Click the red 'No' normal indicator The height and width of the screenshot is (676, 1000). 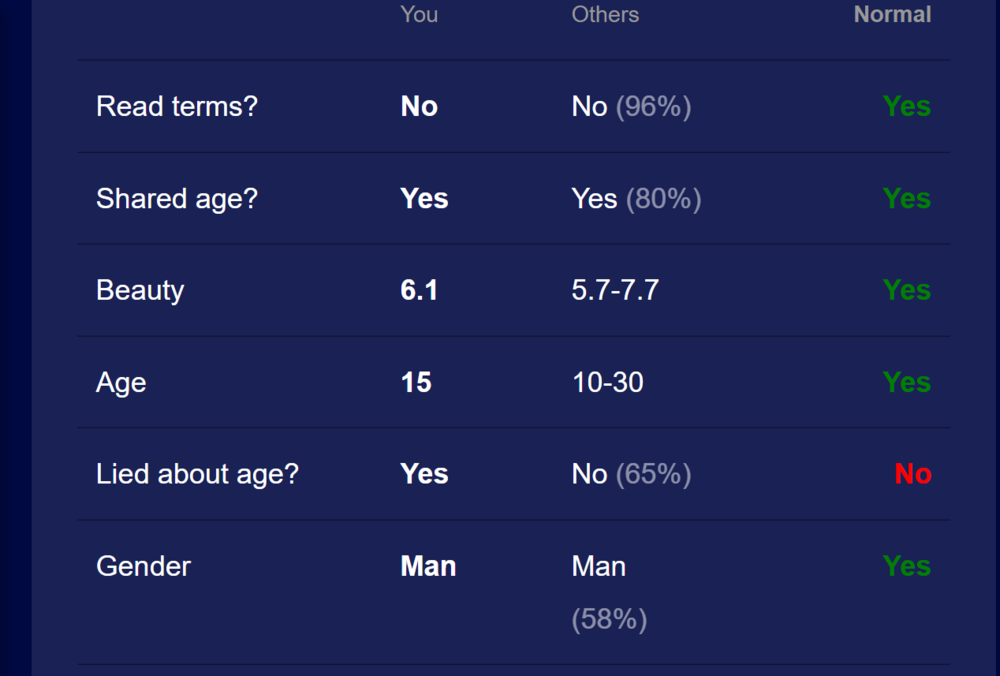pyautogui.click(x=913, y=474)
